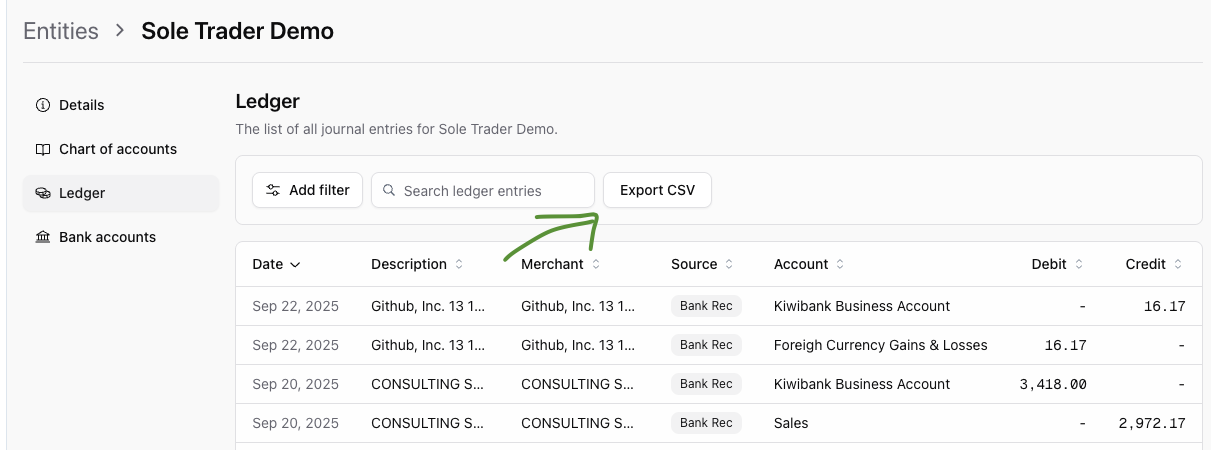Sort by Debit column arrows
1211x450 pixels.
tap(1078, 264)
